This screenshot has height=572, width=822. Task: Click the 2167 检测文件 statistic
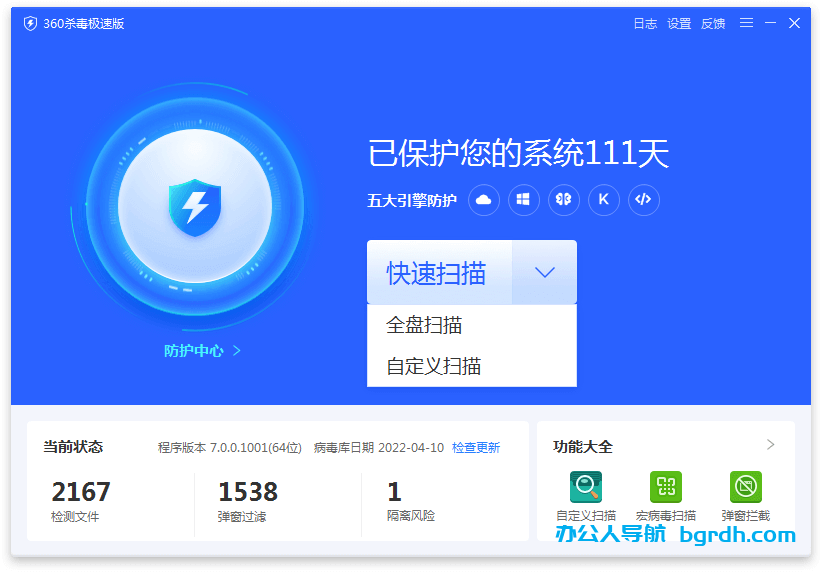click(x=81, y=501)
